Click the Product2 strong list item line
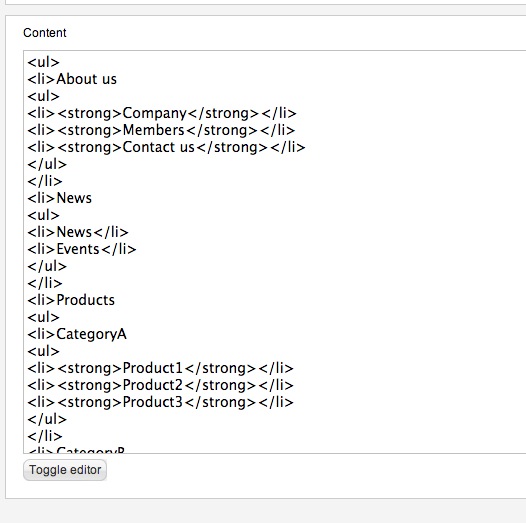This screenshot has width=526, height=523. pos(160,385)
